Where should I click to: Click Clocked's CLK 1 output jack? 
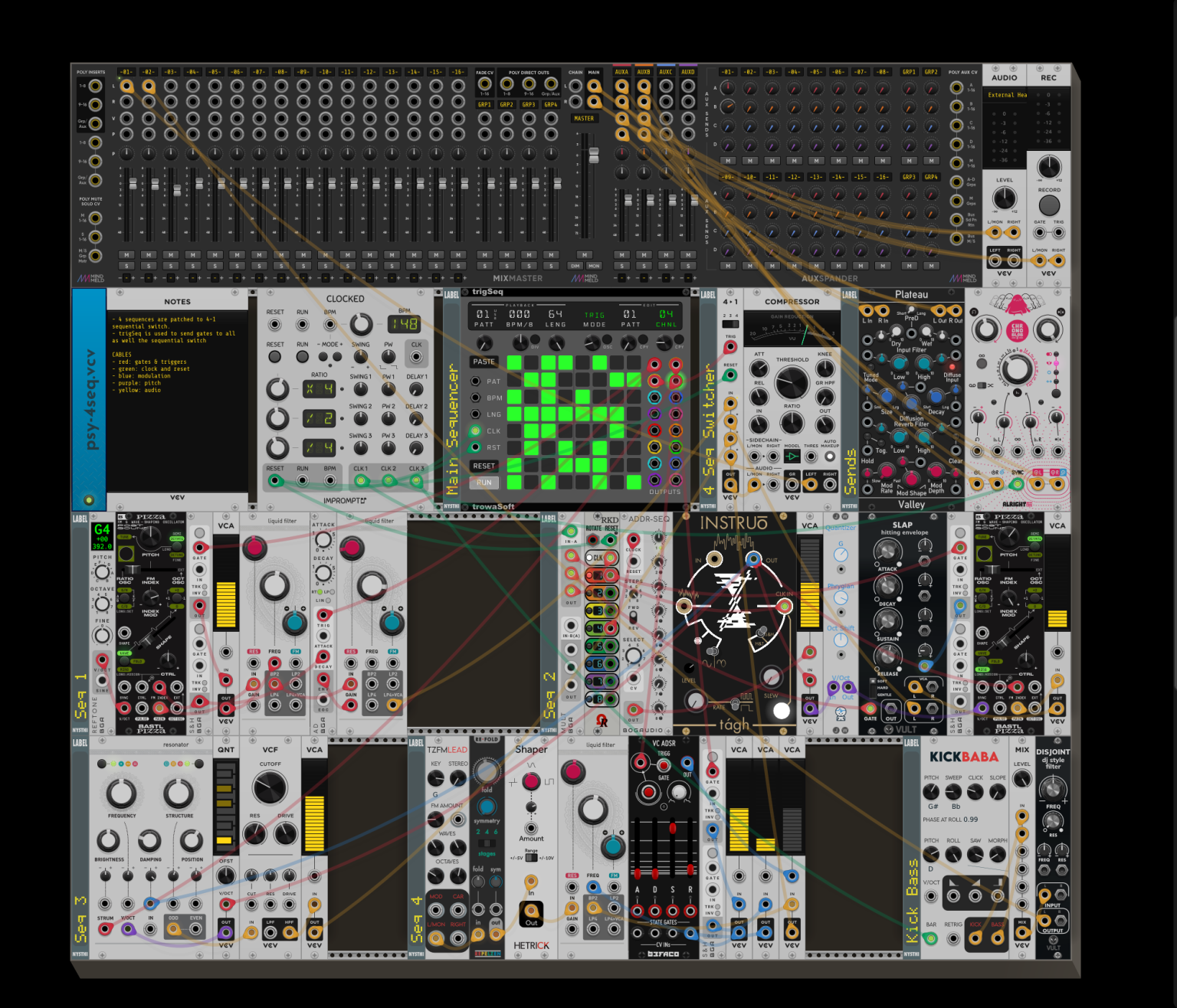pyautogui.click(x=360, y=481)
